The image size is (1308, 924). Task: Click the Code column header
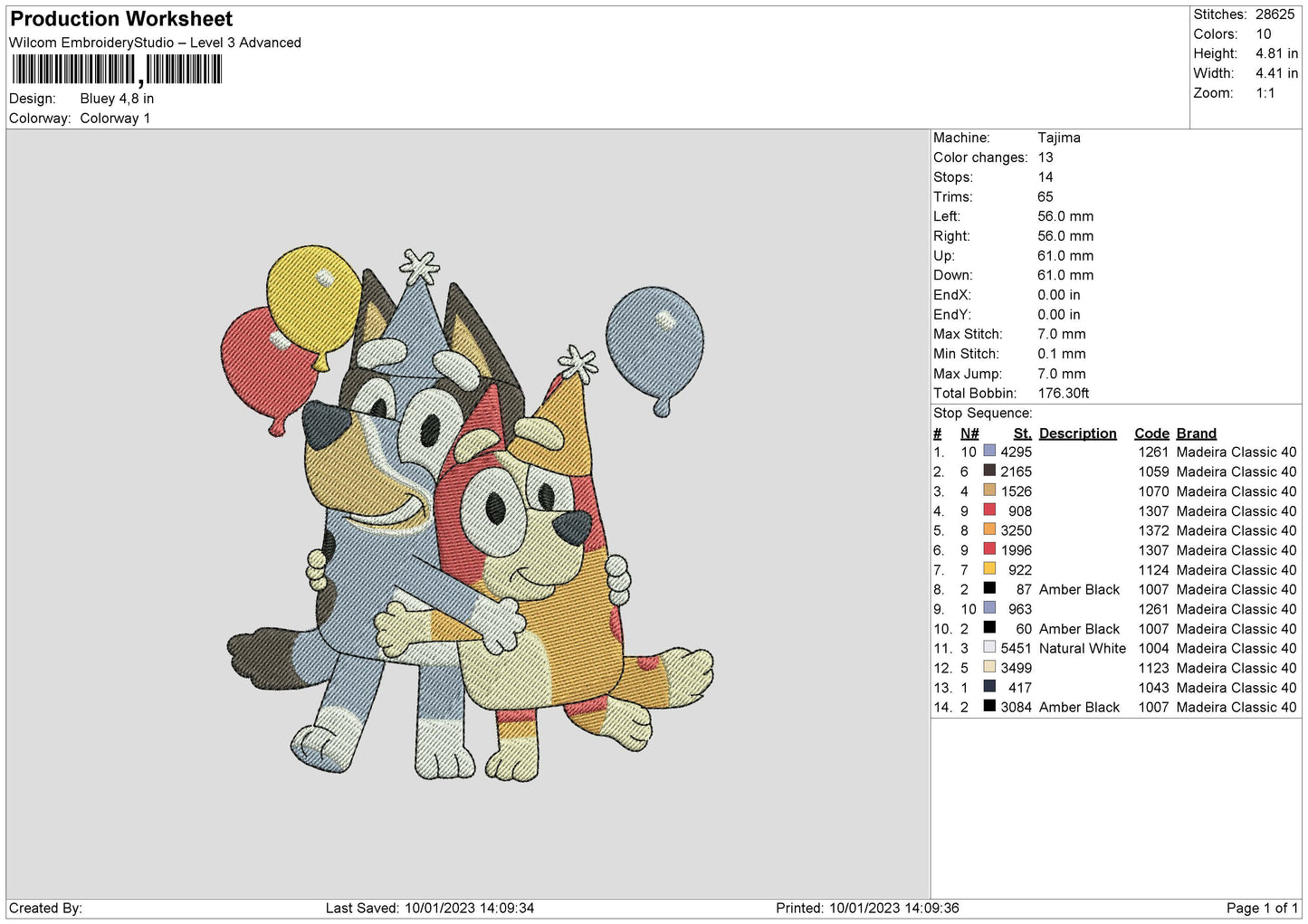tap(1151, 433)
